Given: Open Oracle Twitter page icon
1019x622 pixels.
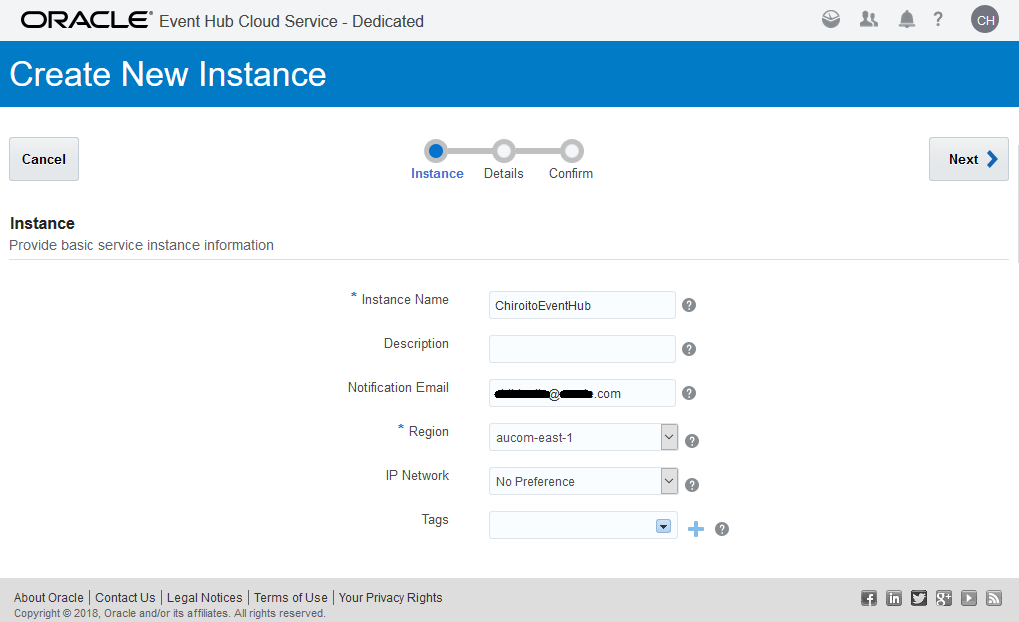Looking at the screenshot, I should pos(919,598).
